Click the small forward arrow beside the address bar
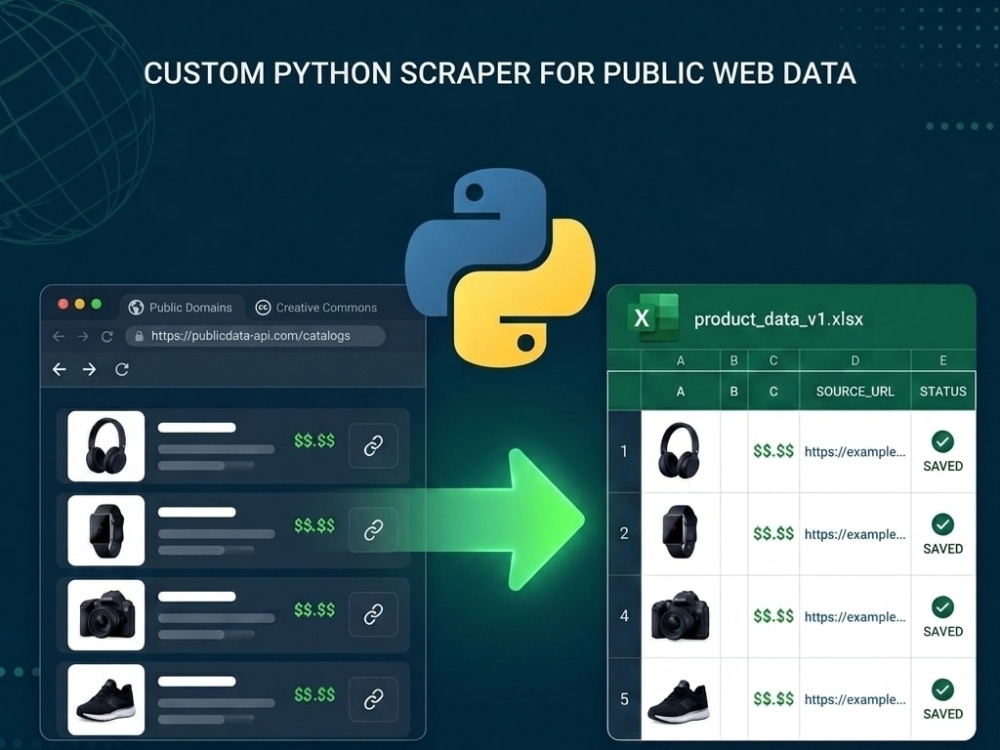Screen dimensions: 1000x750 click(83, 336)
